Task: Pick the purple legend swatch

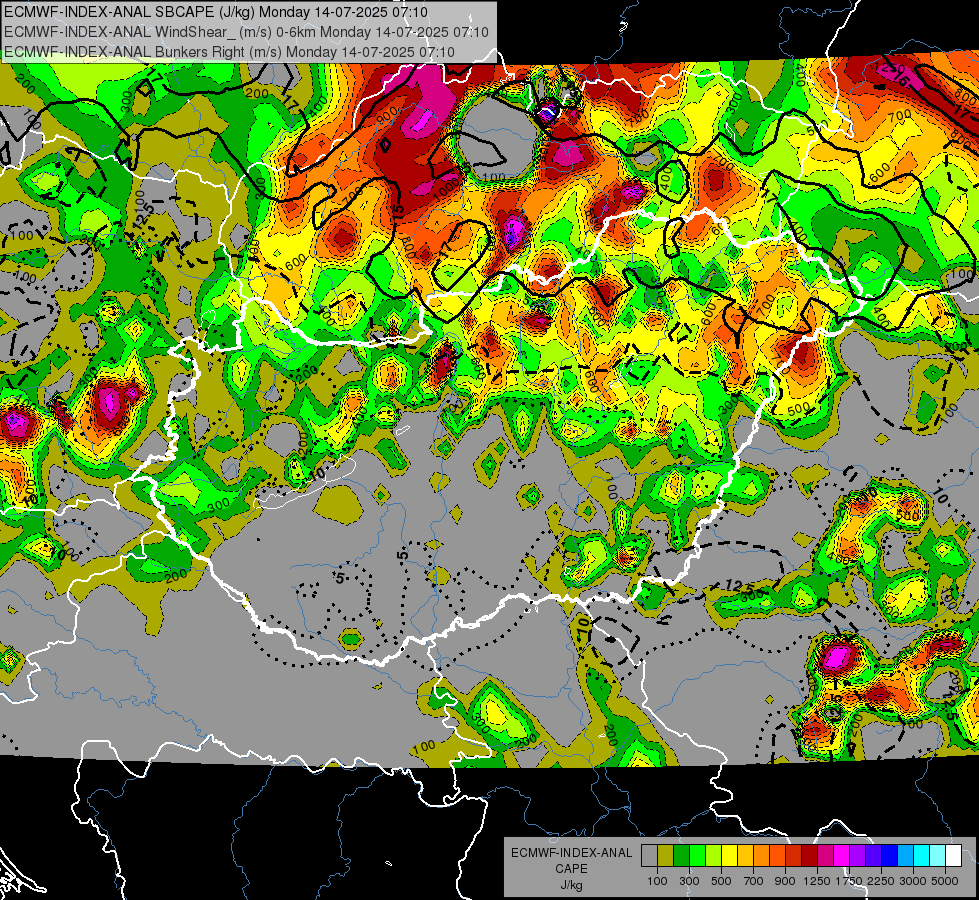Action: (x=857, y=856)
